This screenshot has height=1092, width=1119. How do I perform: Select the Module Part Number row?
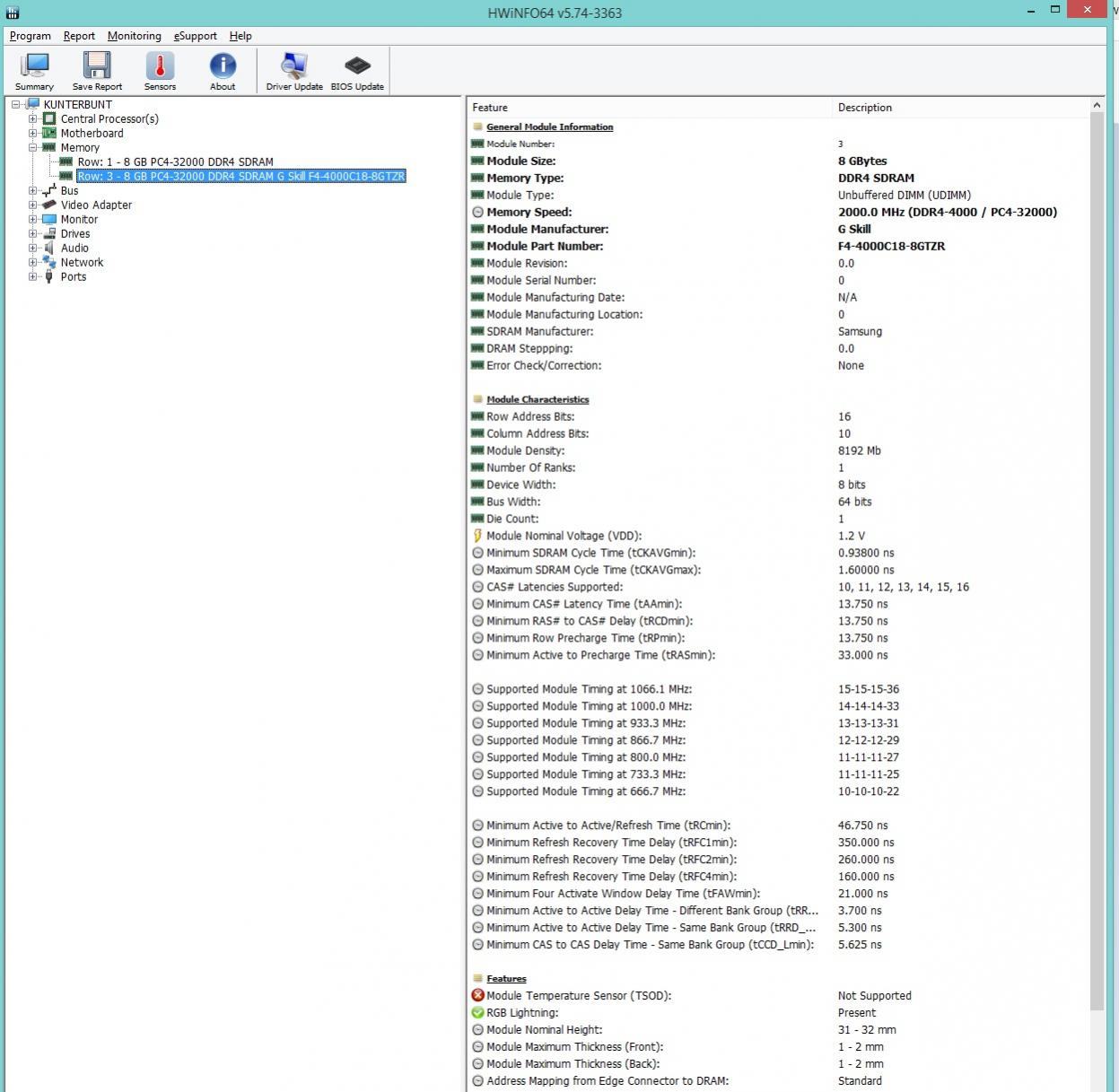click(x=778, y=246)
